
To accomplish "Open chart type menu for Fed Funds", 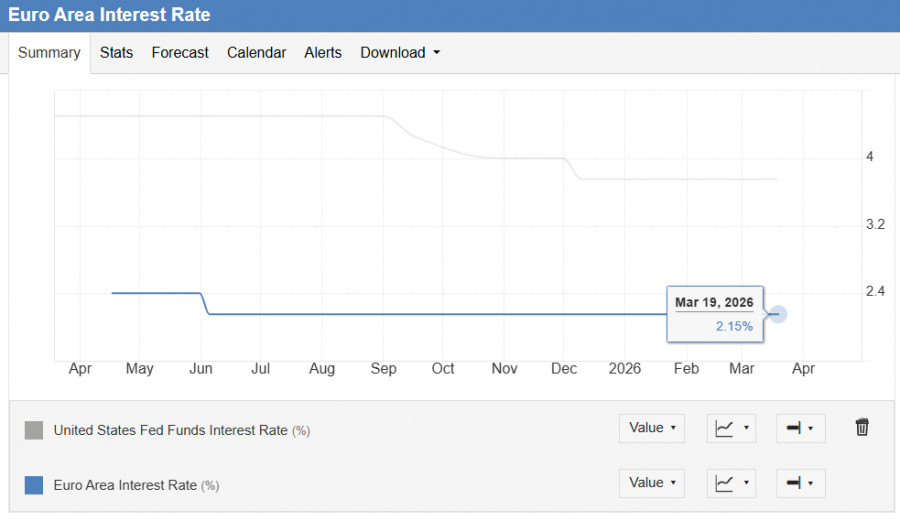I will [x=731, y=429].
